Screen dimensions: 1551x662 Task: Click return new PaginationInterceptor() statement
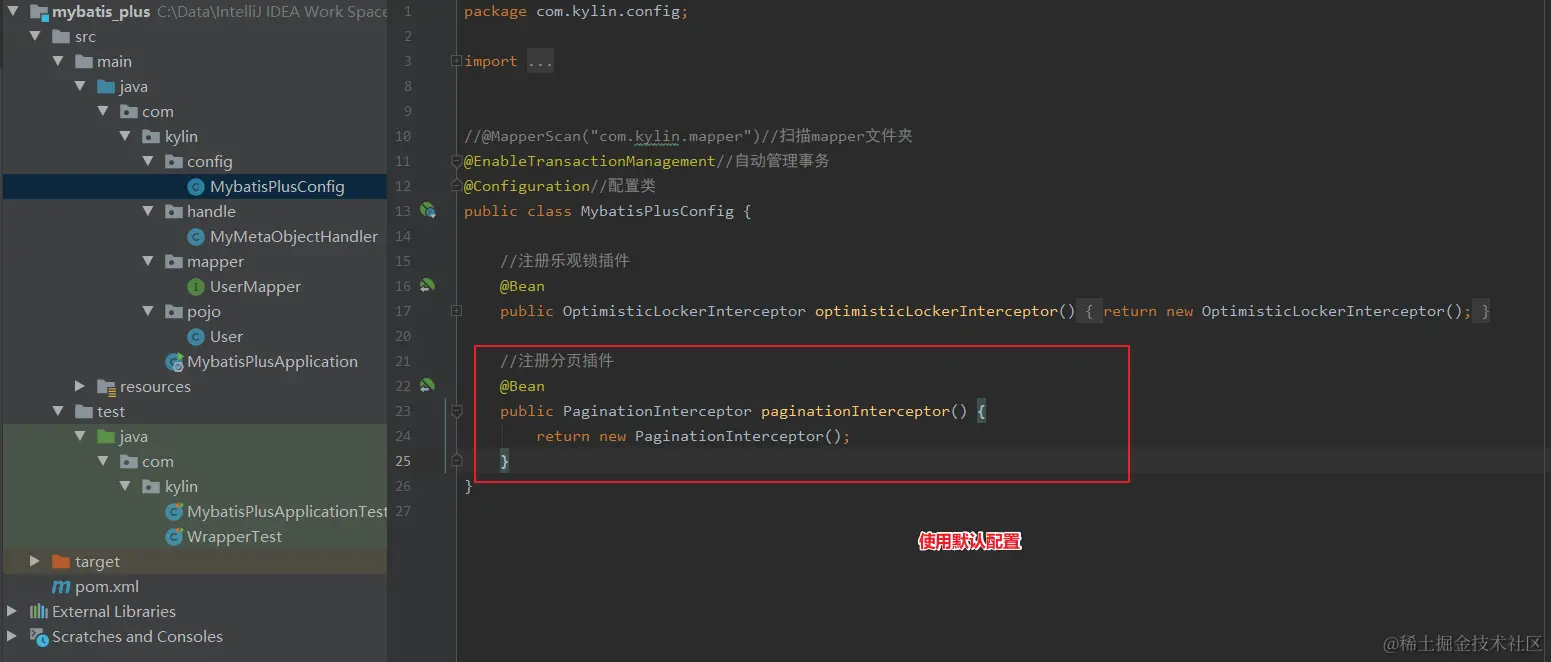pyautogui.click(x=693, y=436)
